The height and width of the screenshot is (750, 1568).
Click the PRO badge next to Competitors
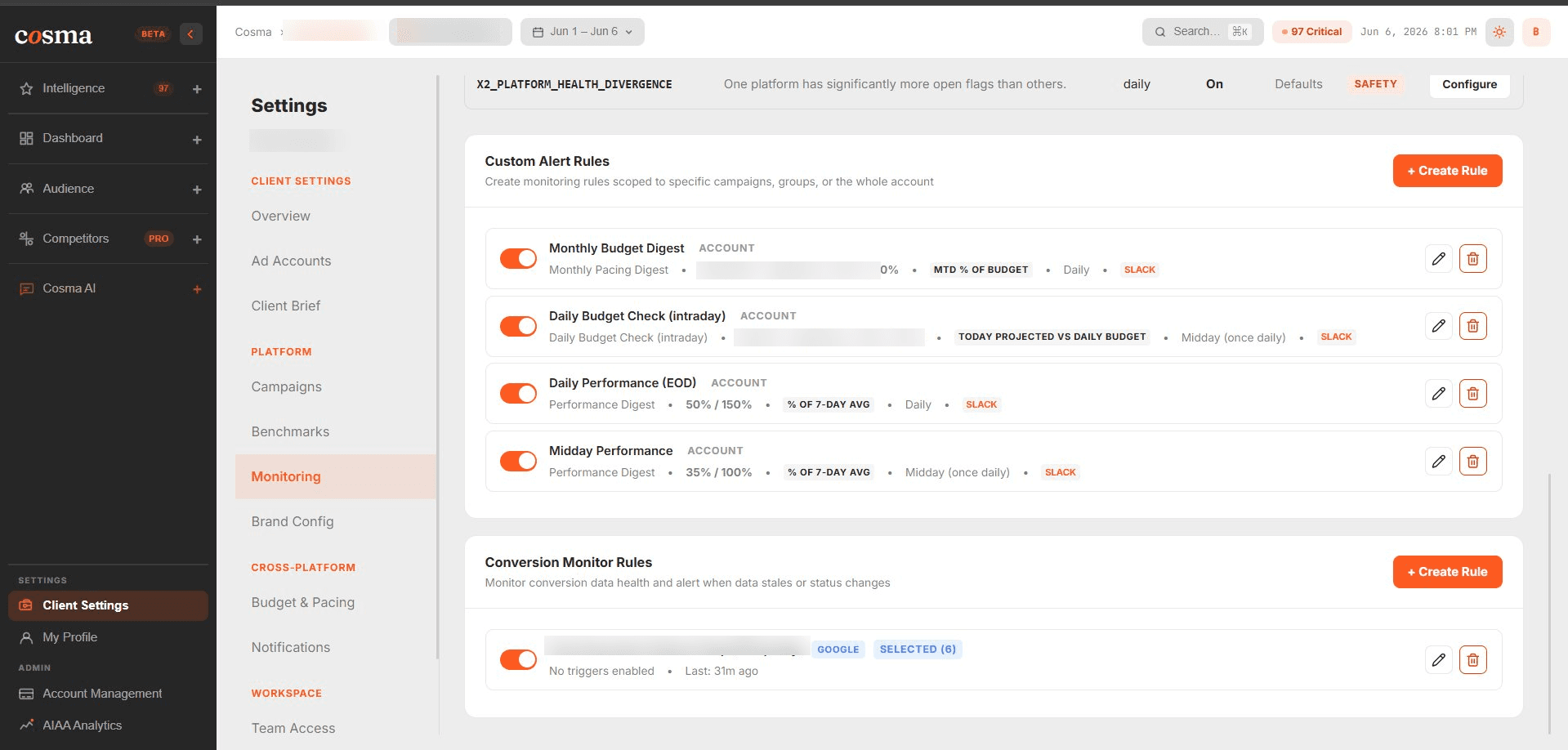tap(159, 239)
